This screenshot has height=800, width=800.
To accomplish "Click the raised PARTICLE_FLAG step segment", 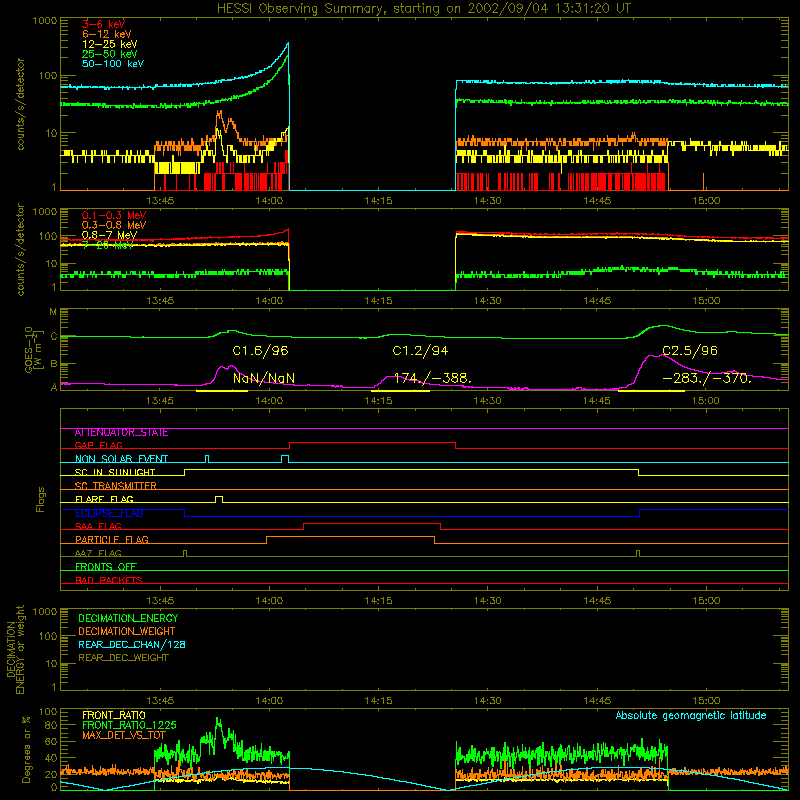I will [x=351, y=537].
